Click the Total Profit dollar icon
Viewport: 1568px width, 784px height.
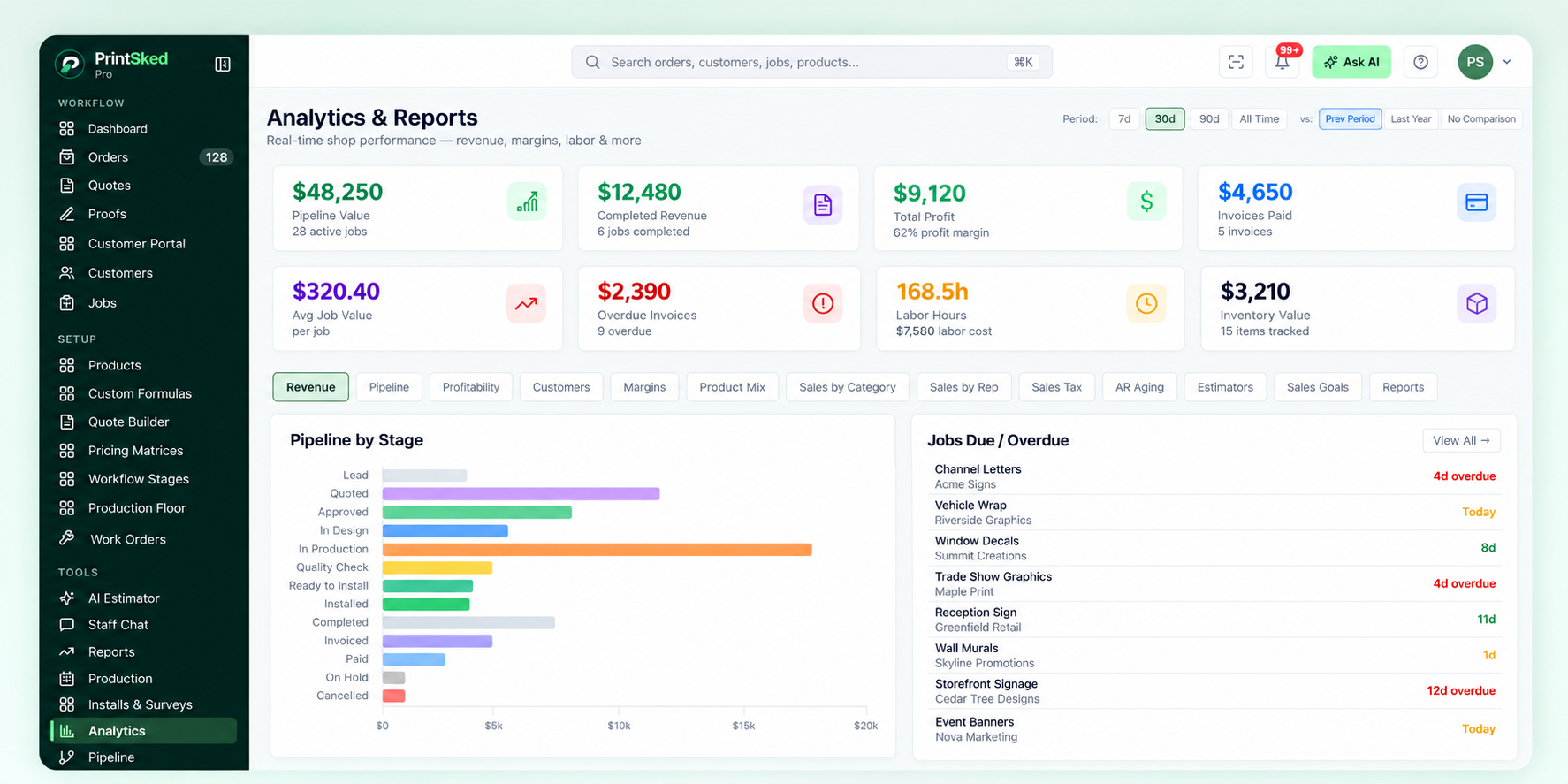click(1146, 202)
